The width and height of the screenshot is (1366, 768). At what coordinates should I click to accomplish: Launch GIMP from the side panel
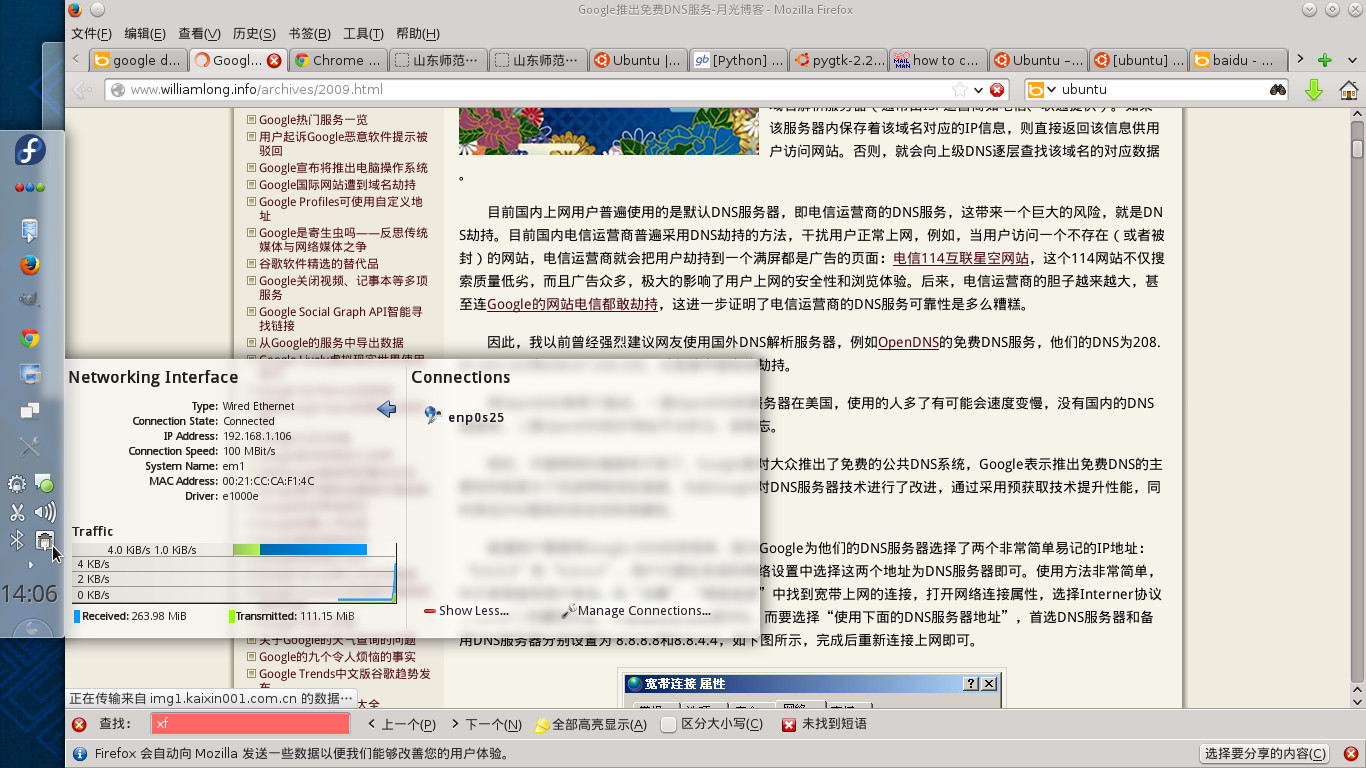(x=30, y=301)
